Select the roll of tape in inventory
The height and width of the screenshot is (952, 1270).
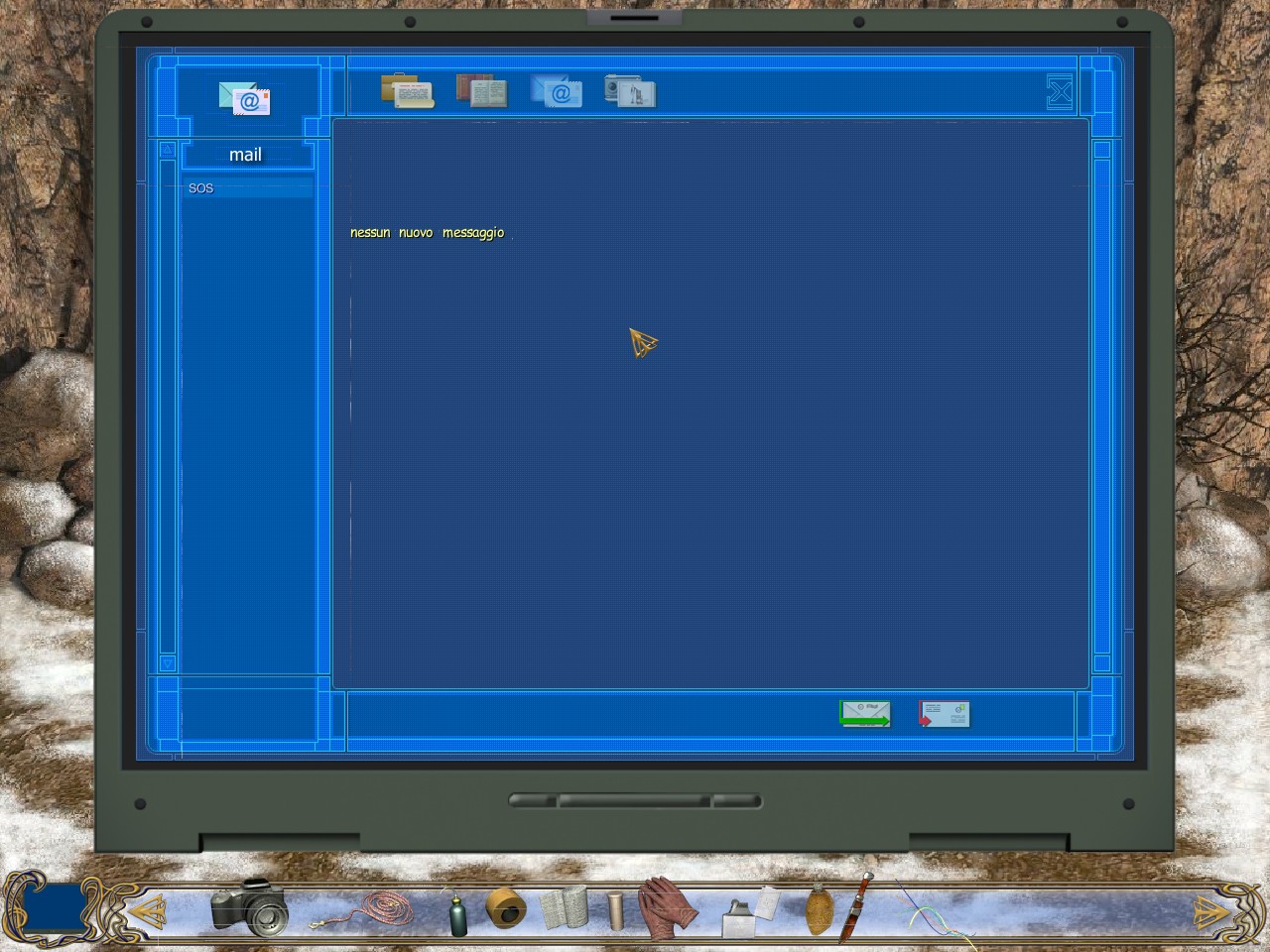point(506,908)
